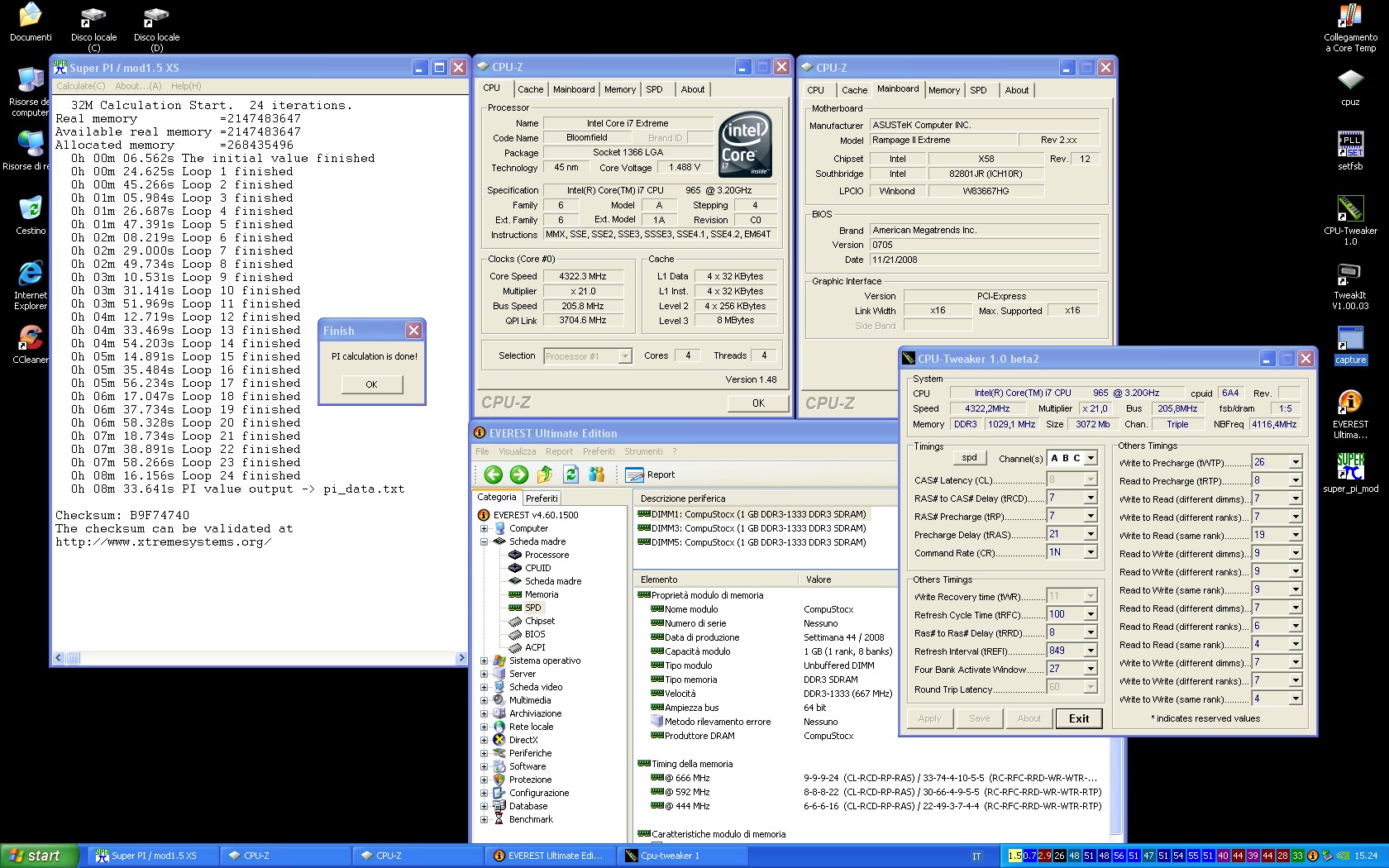Open the Read to Precharge (tRTP) dropdown
The width and height of the screenshot is (1389, 868).
click(x=1296, y=480)
